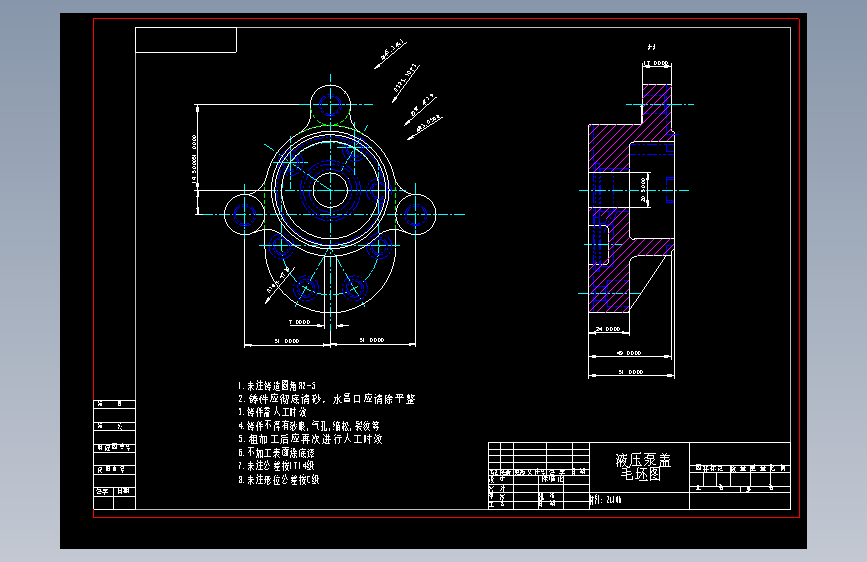
Task: Select the 7.0000 dimension under the front view
Action: [300, 322]
